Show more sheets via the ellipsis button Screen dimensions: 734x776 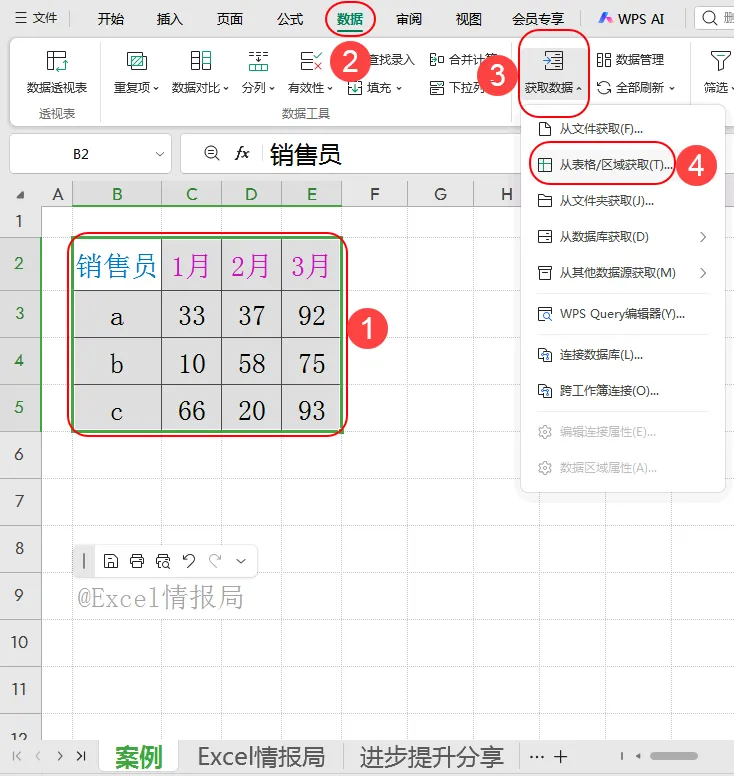click(x=537, y=757)
